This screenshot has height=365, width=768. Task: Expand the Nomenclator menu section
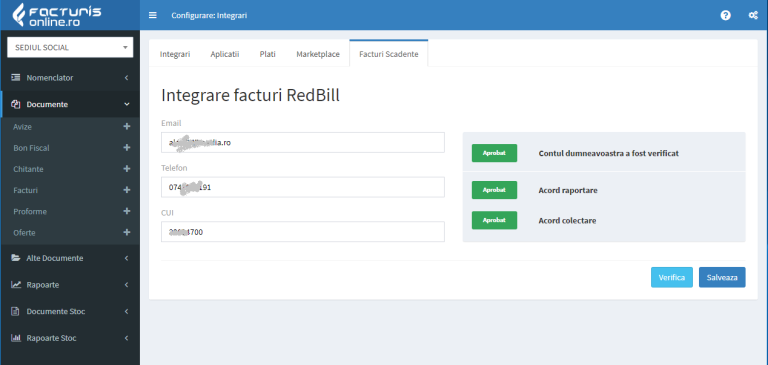tap(70, 78)
